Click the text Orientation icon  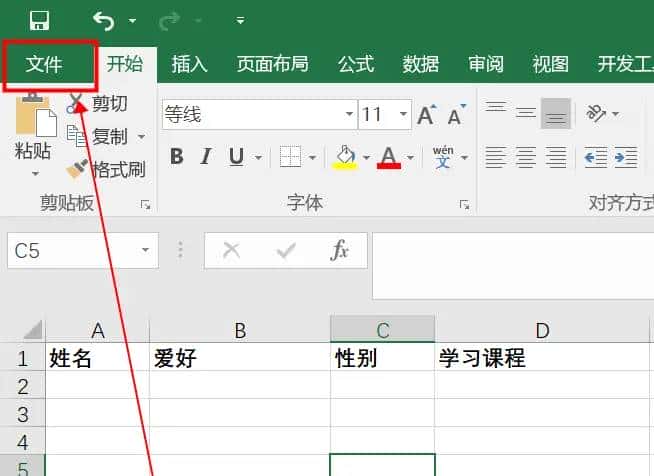click(596, 113)
